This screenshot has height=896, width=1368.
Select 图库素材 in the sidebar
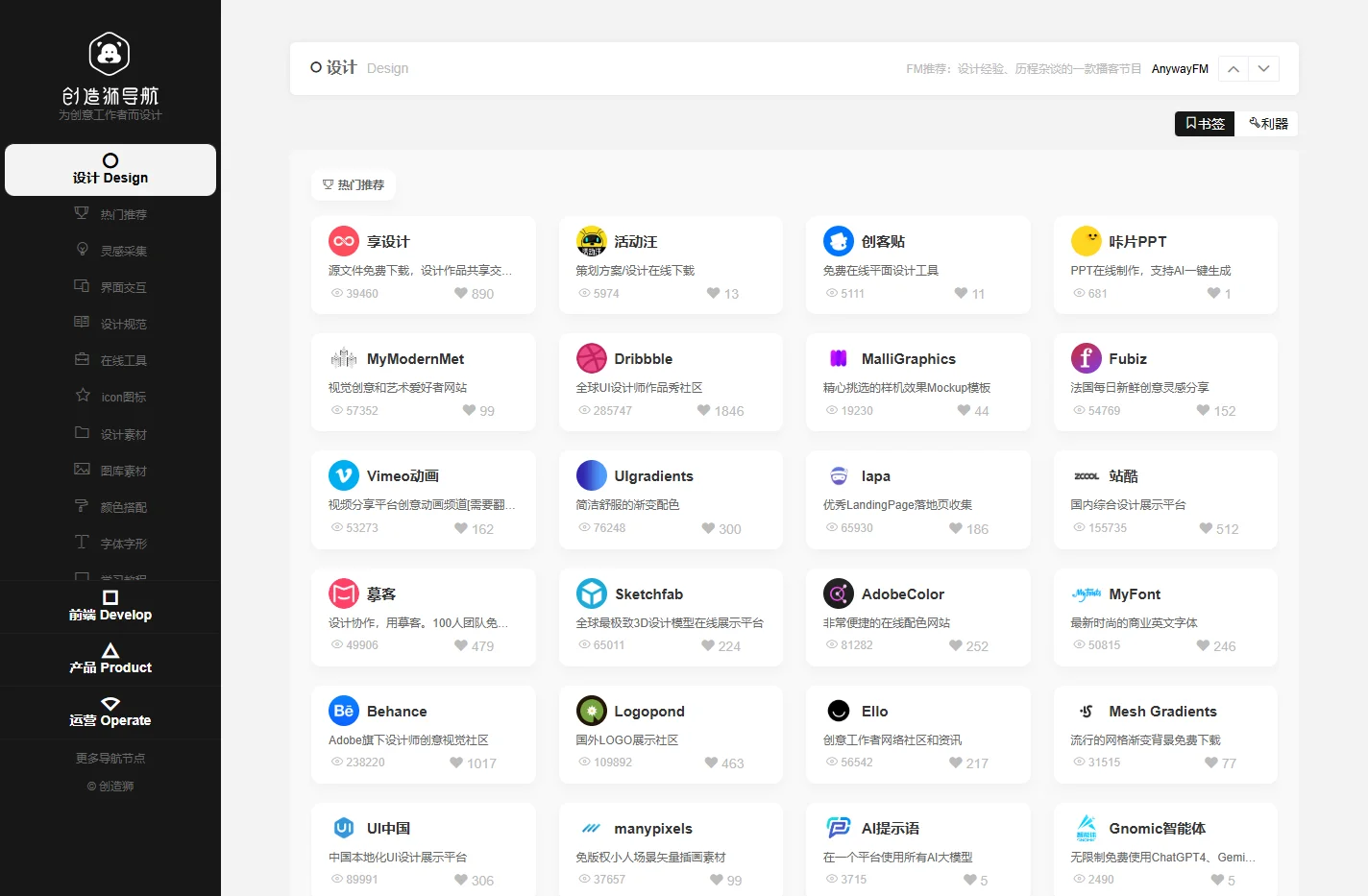[x=110, y=471]
